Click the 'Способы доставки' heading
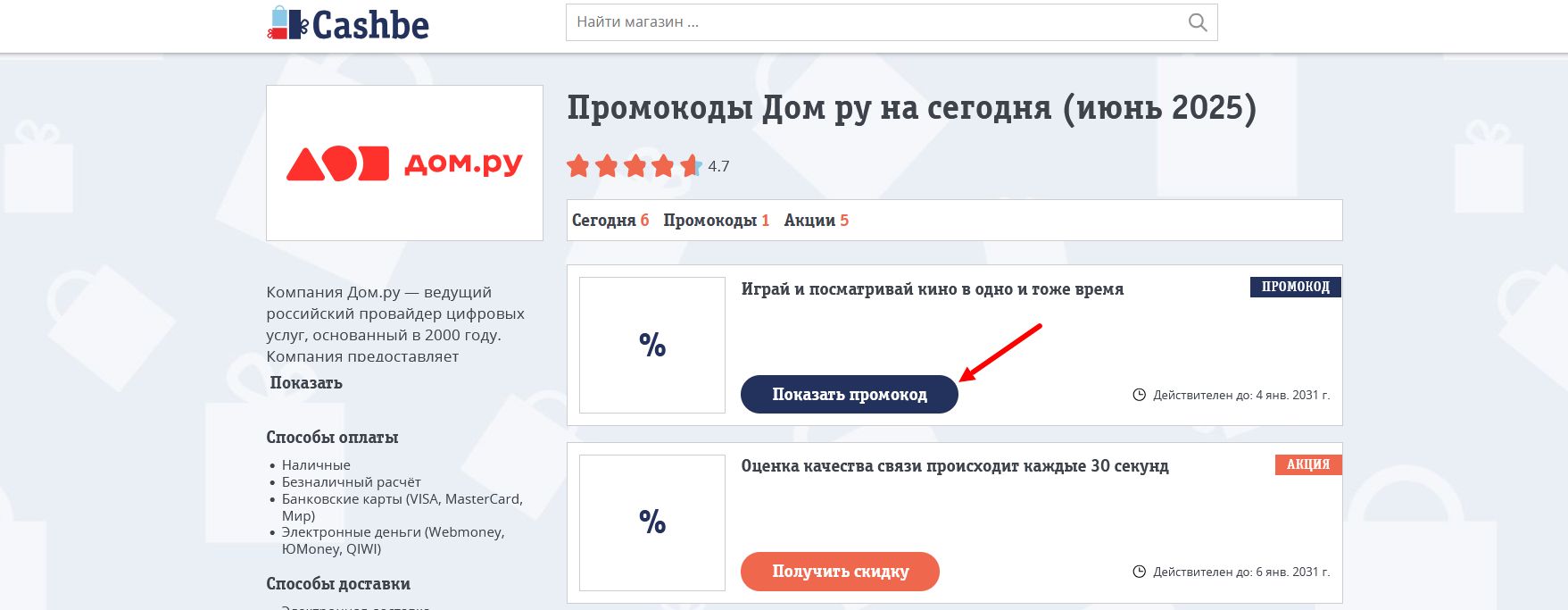Viewport: 1568px width, 610px height. click(338, 584)
